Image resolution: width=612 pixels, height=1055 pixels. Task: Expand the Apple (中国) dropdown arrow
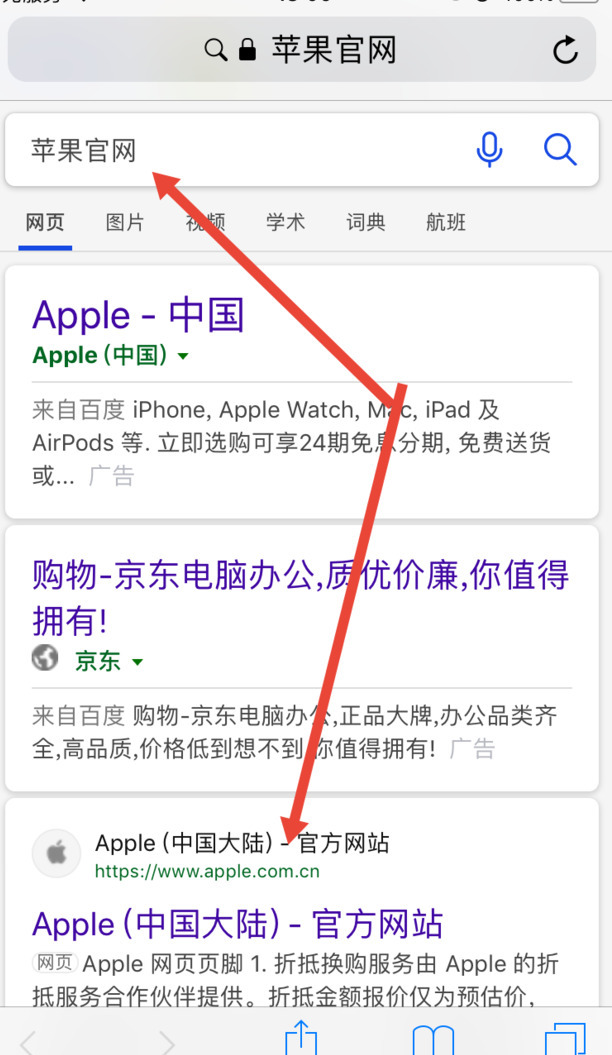click(183, 356)
